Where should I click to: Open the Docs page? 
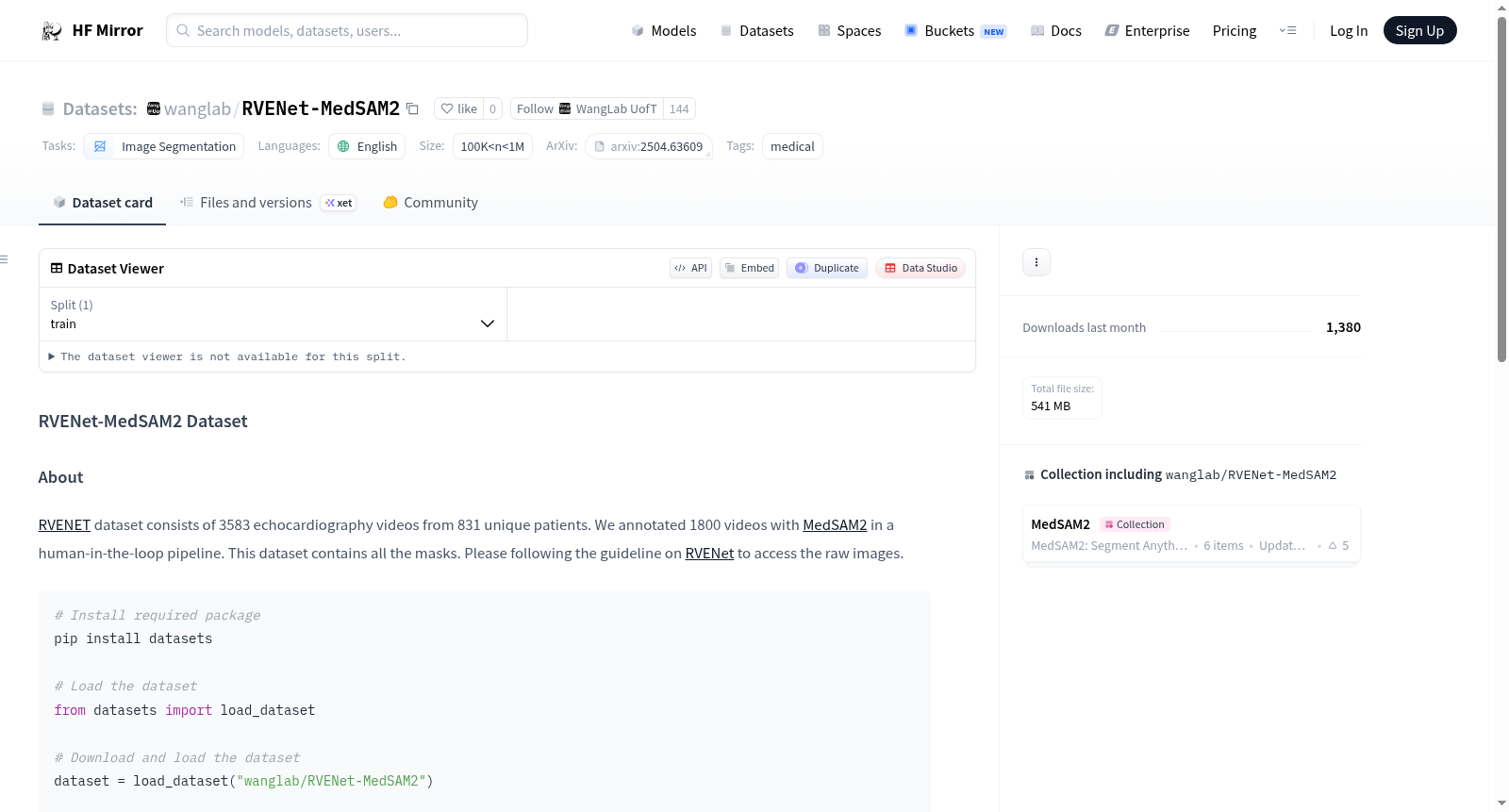tap(1056, 31)
